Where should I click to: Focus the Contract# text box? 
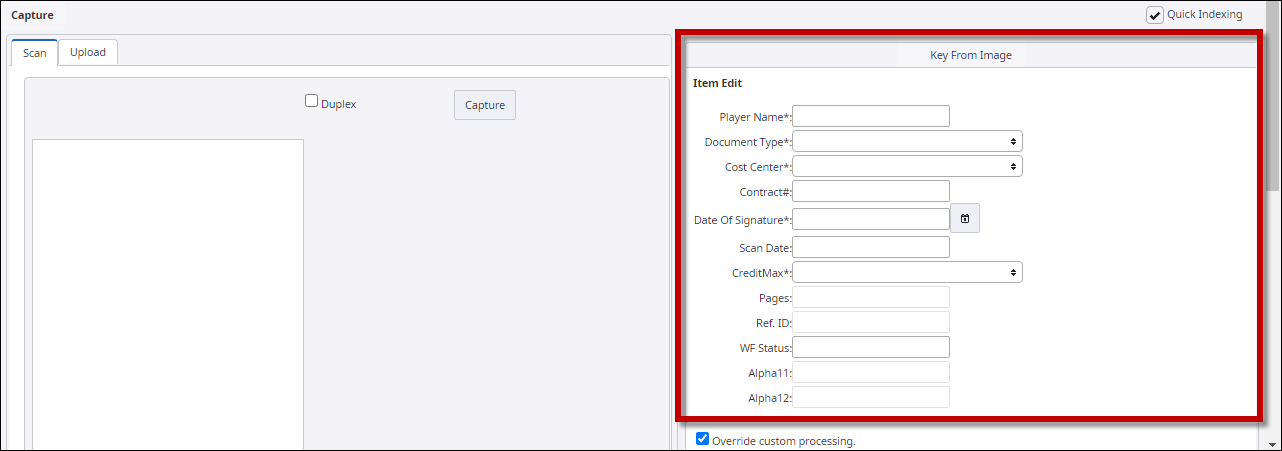(x=871, y=191)
